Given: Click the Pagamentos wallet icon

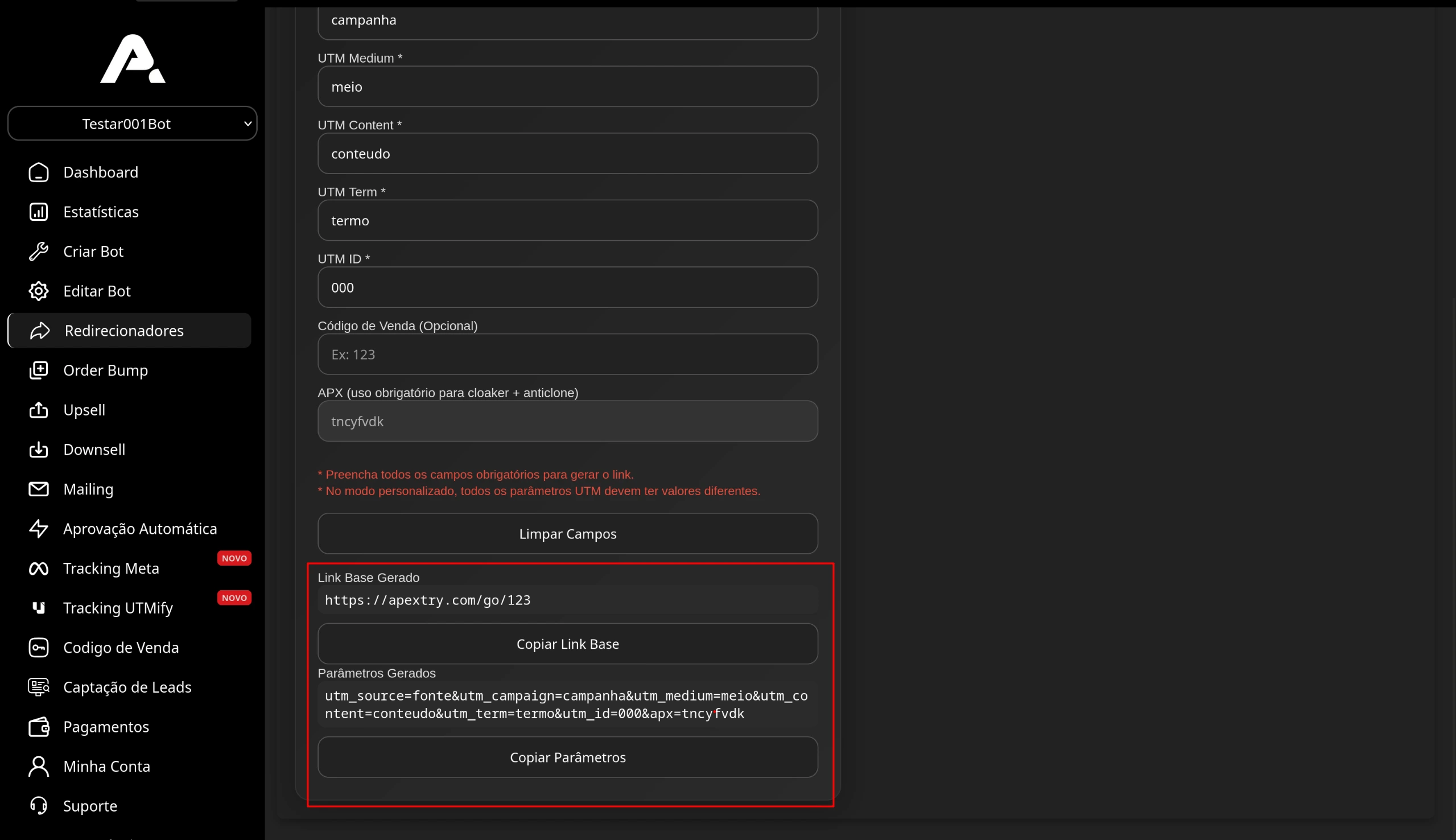Looking at the screenshot, I should pos(39,727).
